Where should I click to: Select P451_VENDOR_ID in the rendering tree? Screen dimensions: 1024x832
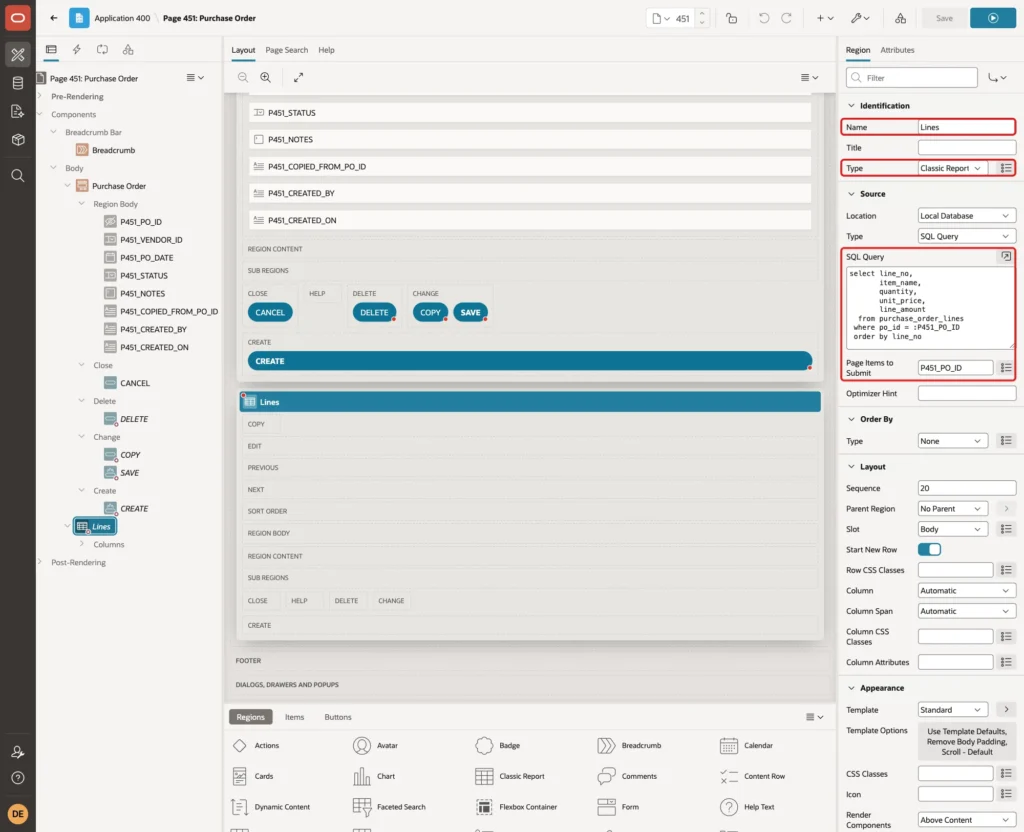(150, 240)
